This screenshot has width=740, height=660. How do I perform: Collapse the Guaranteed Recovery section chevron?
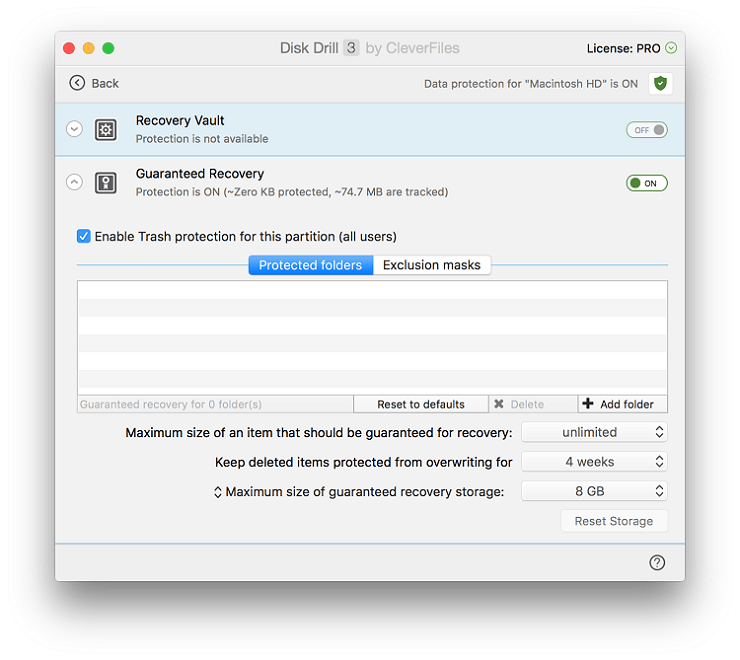point(74,182)
